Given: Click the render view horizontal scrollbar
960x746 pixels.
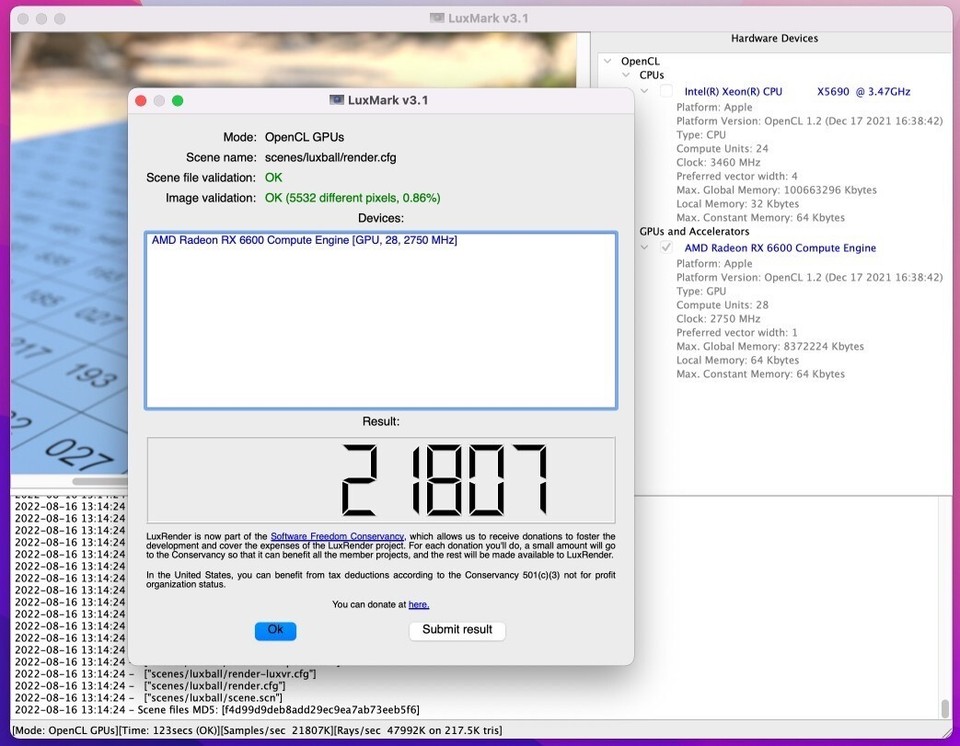Looking at the screenshot, I should (100, 481).
